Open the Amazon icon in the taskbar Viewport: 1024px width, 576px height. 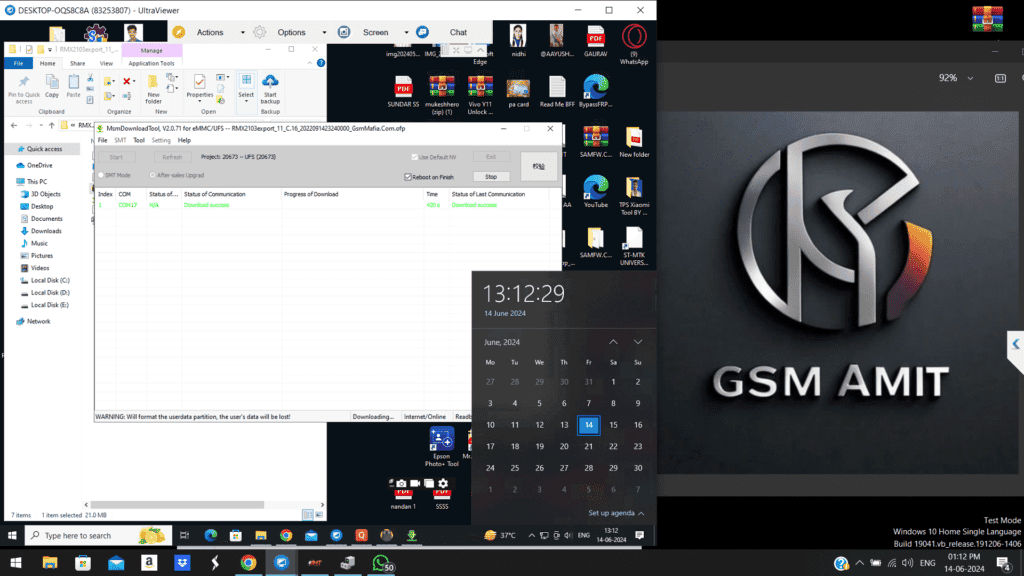(x=149, y=563)
